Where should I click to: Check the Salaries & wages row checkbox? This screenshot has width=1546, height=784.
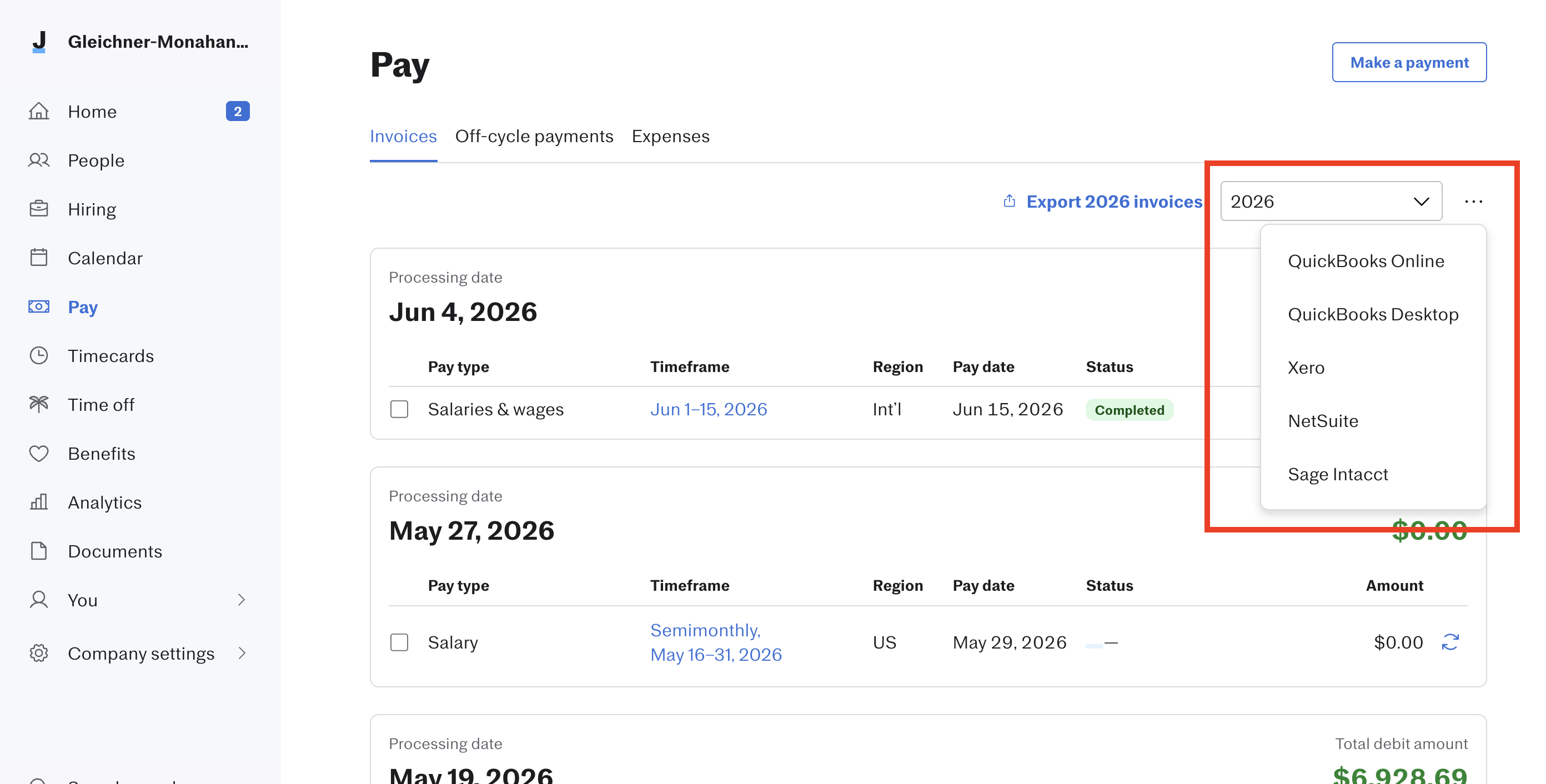click(399, 409)
